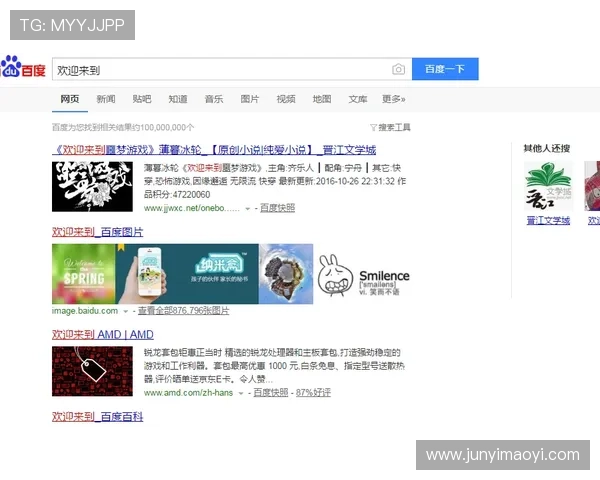Open camera image search icon
This screenshot has width=600, height=480.
pos(398,69)
